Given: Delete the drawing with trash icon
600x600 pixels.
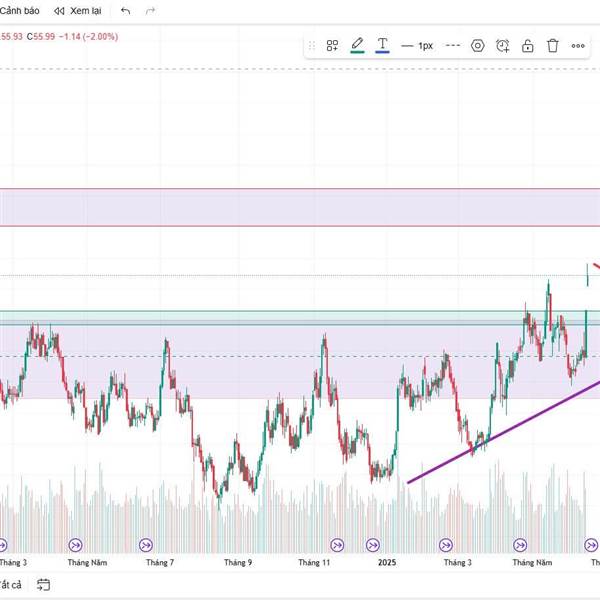Looking at the screenshot, I should (x=553, y=46).
